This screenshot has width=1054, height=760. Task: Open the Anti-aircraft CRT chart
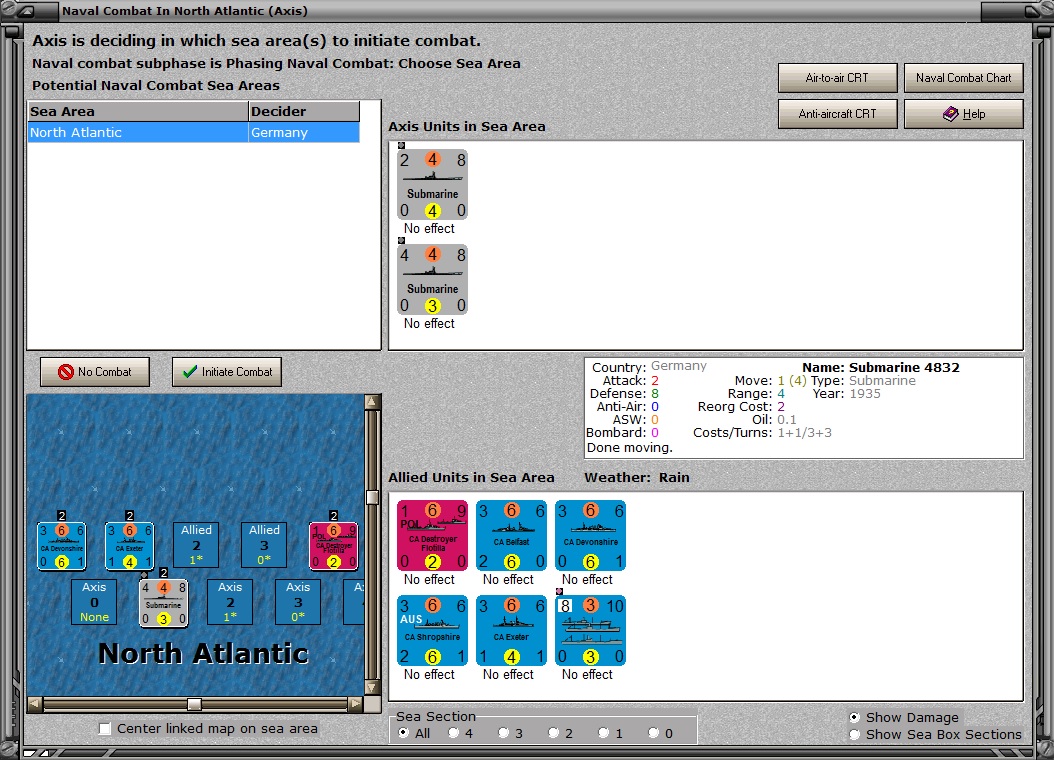[x=838, y=114]
